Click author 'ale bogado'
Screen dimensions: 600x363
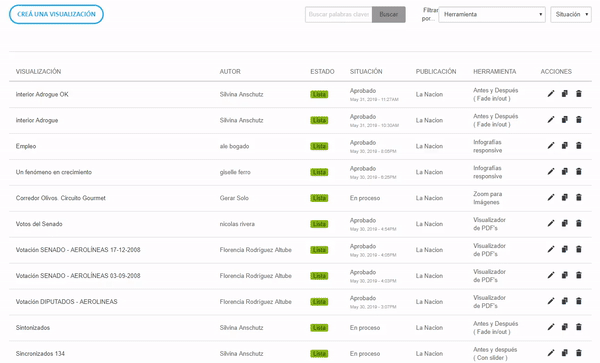(x=234, y=147)
